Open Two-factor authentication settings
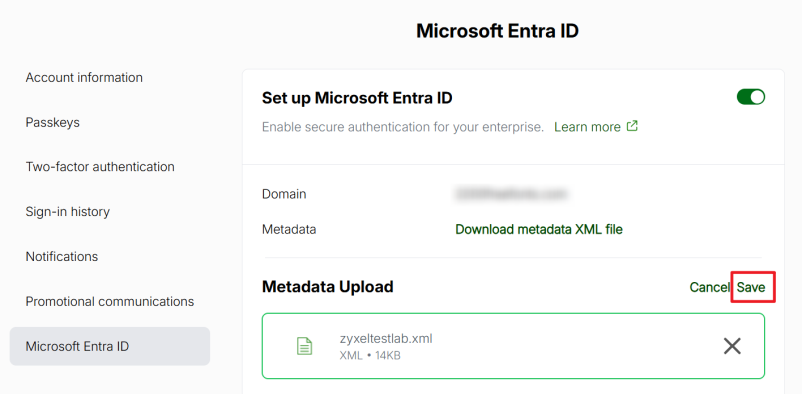Viewport: 802px width, 394px height. pos(100,167)
